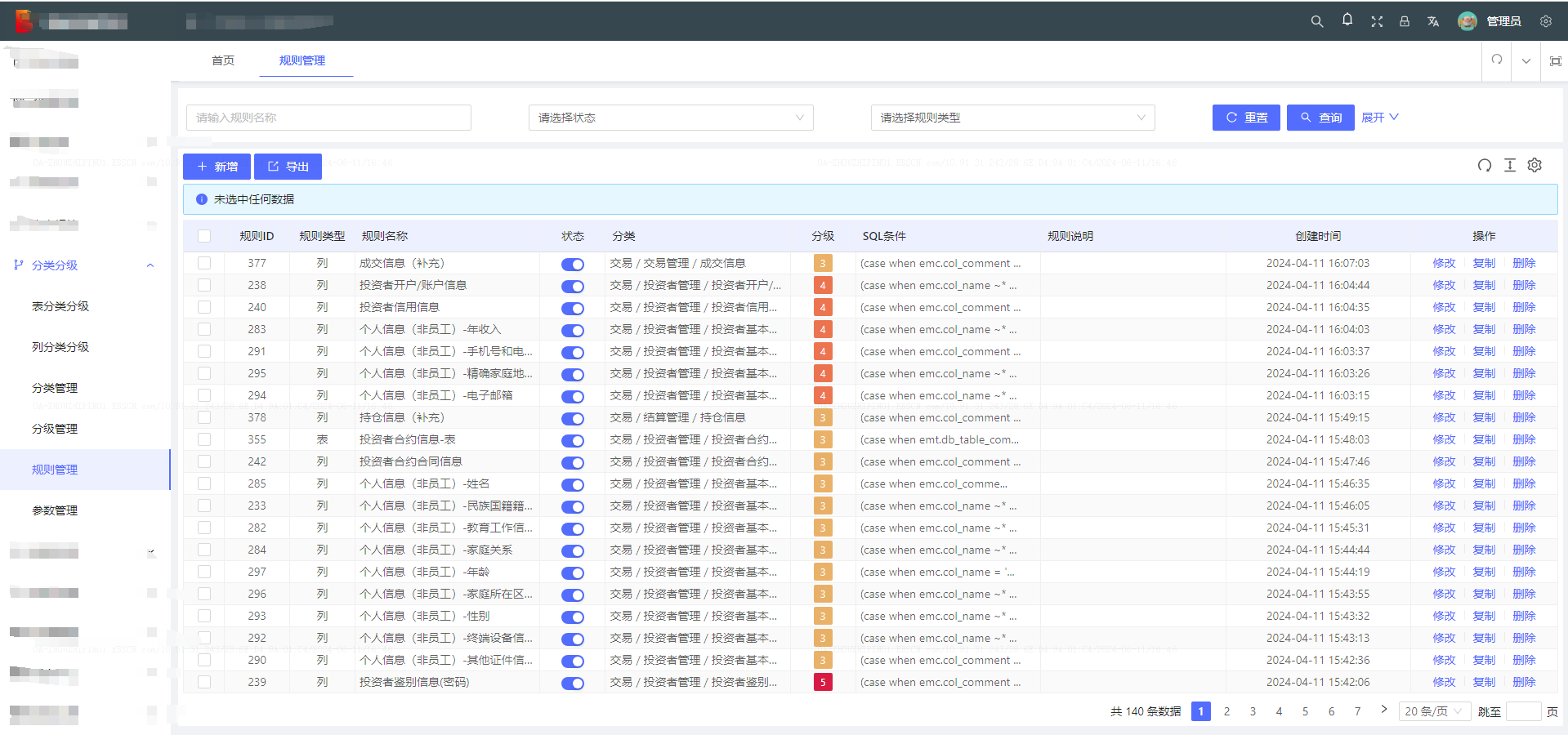Open 分级管理 in sidebar
This screenshot has width=1568, height=735.
55,429
